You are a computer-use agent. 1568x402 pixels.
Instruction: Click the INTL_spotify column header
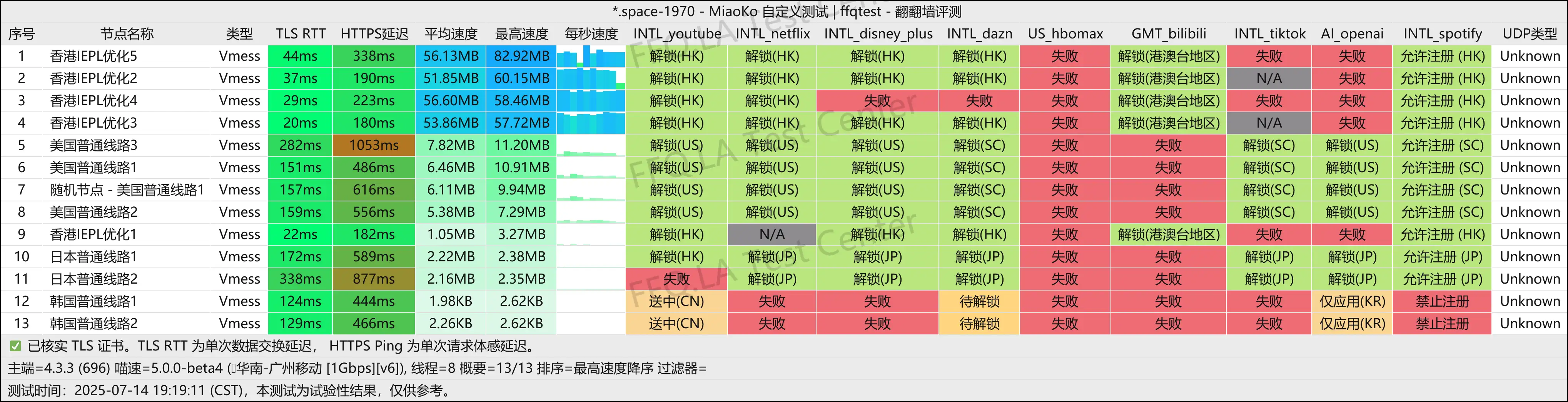[1443, 34]
